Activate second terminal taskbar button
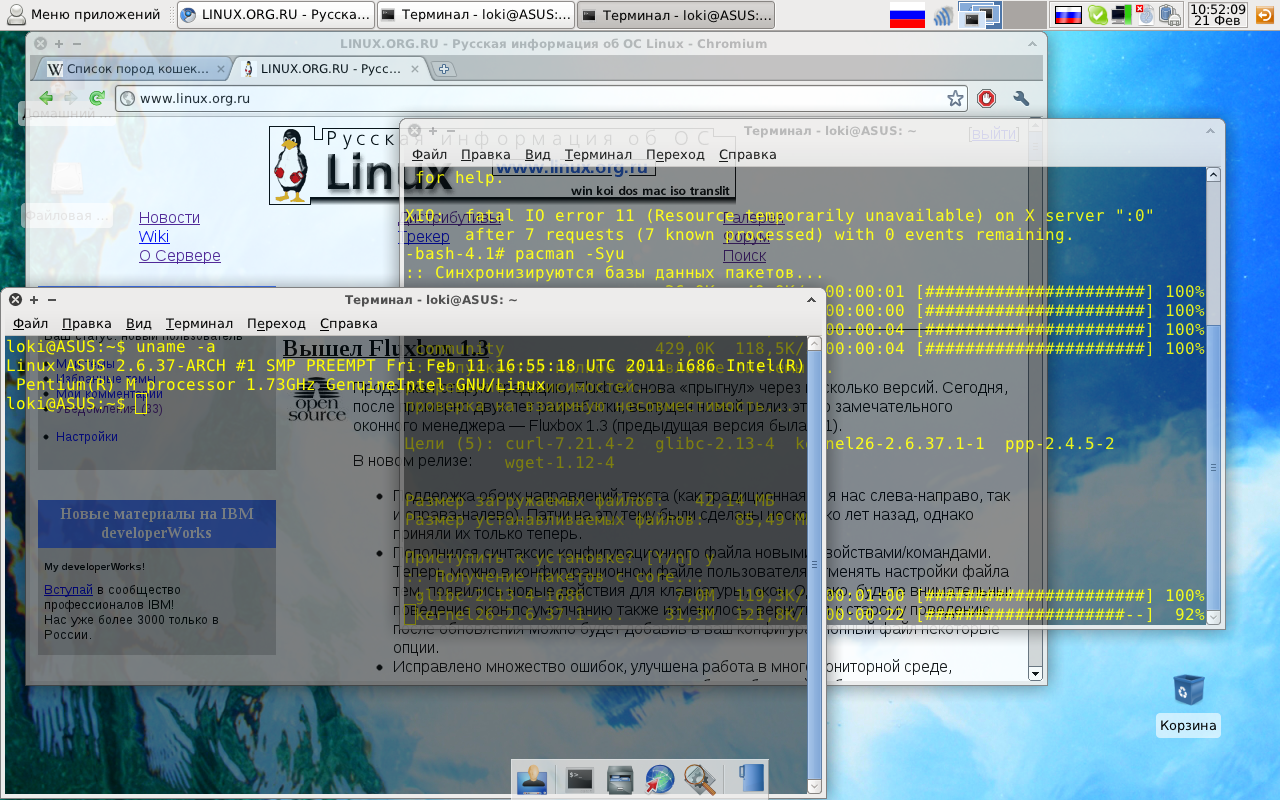This screenshot has width=1280, height=800. click(x=476, y=15)
